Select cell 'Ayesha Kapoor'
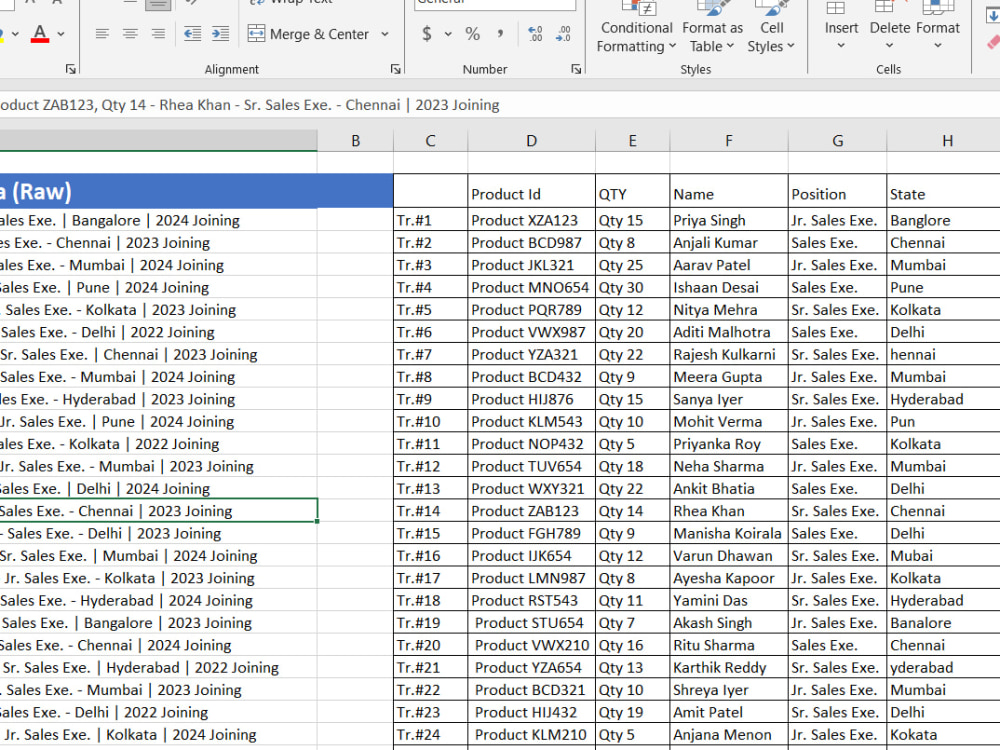1000x750 pixels. [x=728, y=578]
